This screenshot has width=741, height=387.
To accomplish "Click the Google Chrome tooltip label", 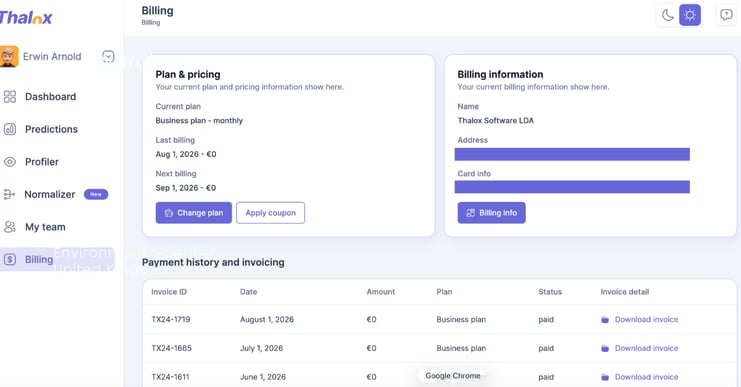I will point(453,376).
